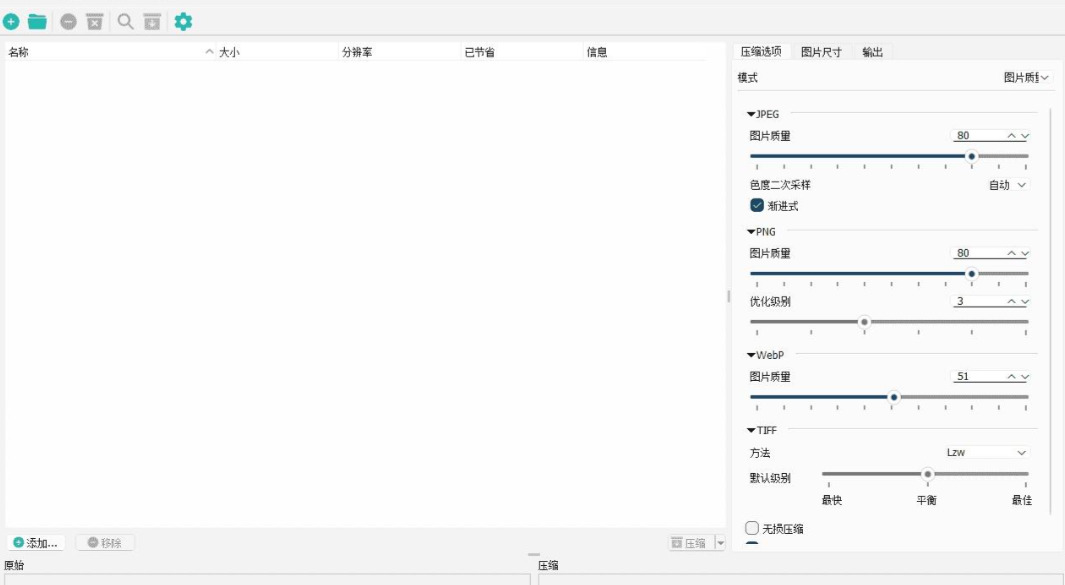Decrease JPEG quality with the down arrow
Screen dimensions: 1065x585
pyautogui.click(x=1025, y=136)
